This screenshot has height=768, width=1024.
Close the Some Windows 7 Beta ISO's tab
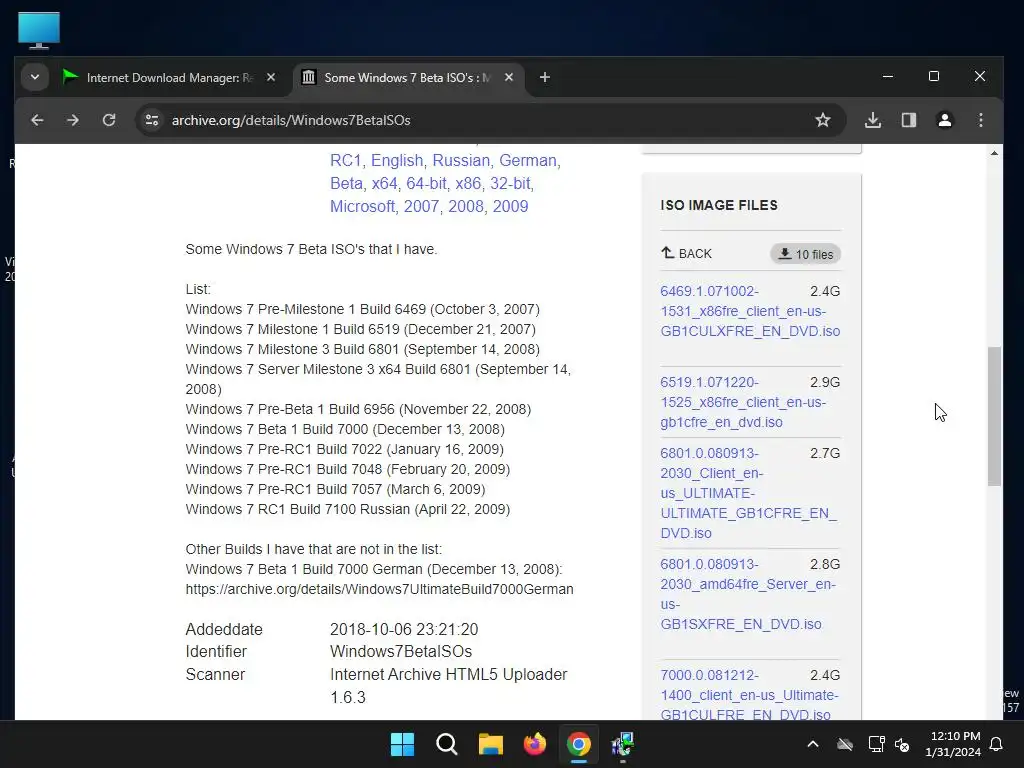click(509, 77)
